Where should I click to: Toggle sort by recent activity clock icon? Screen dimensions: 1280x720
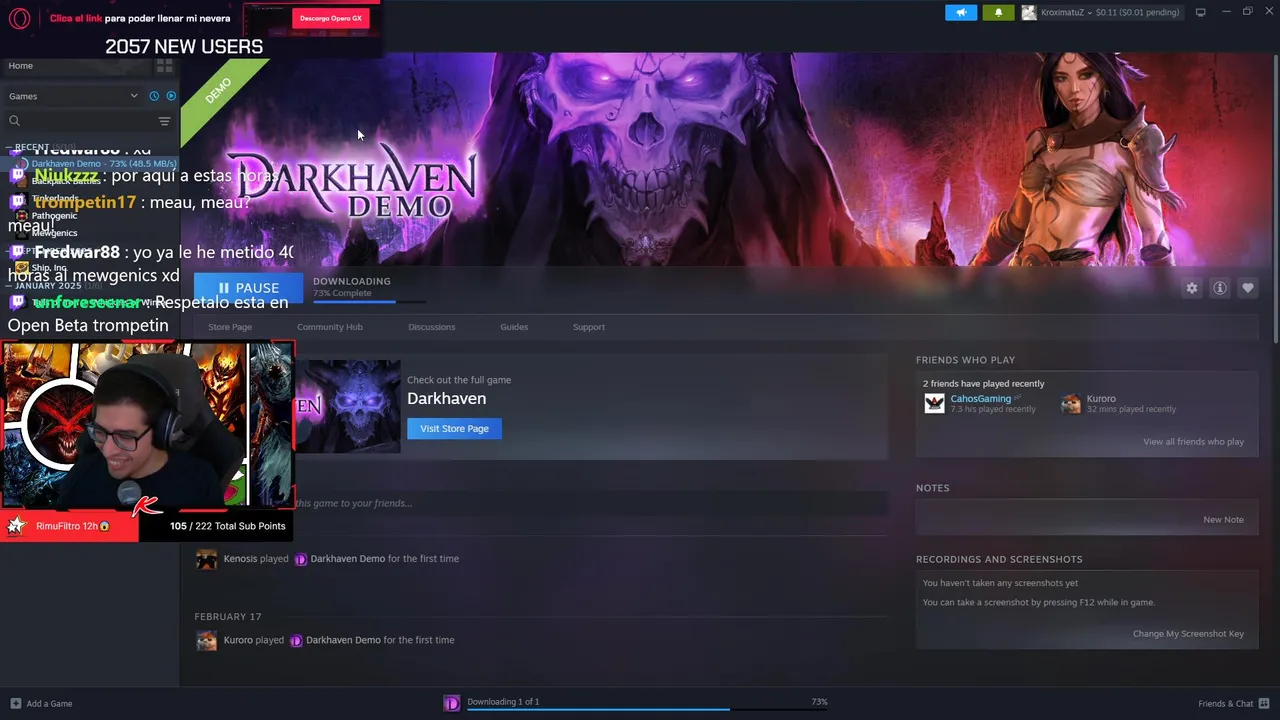pyautogui.click(x=154, y=96)
